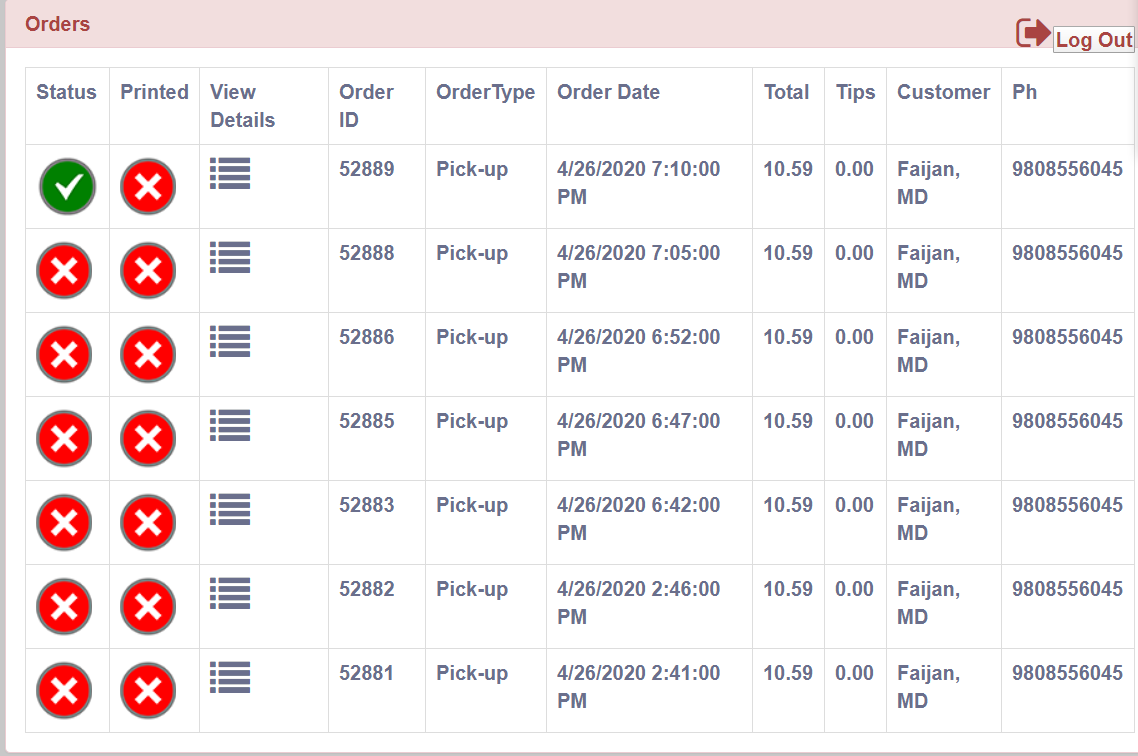Image resolution: width=1138 pixels, height=756 pixels.
Task: Toggle printed icon for order 52885
Action: pyautogui.click(x=148, y=439)
